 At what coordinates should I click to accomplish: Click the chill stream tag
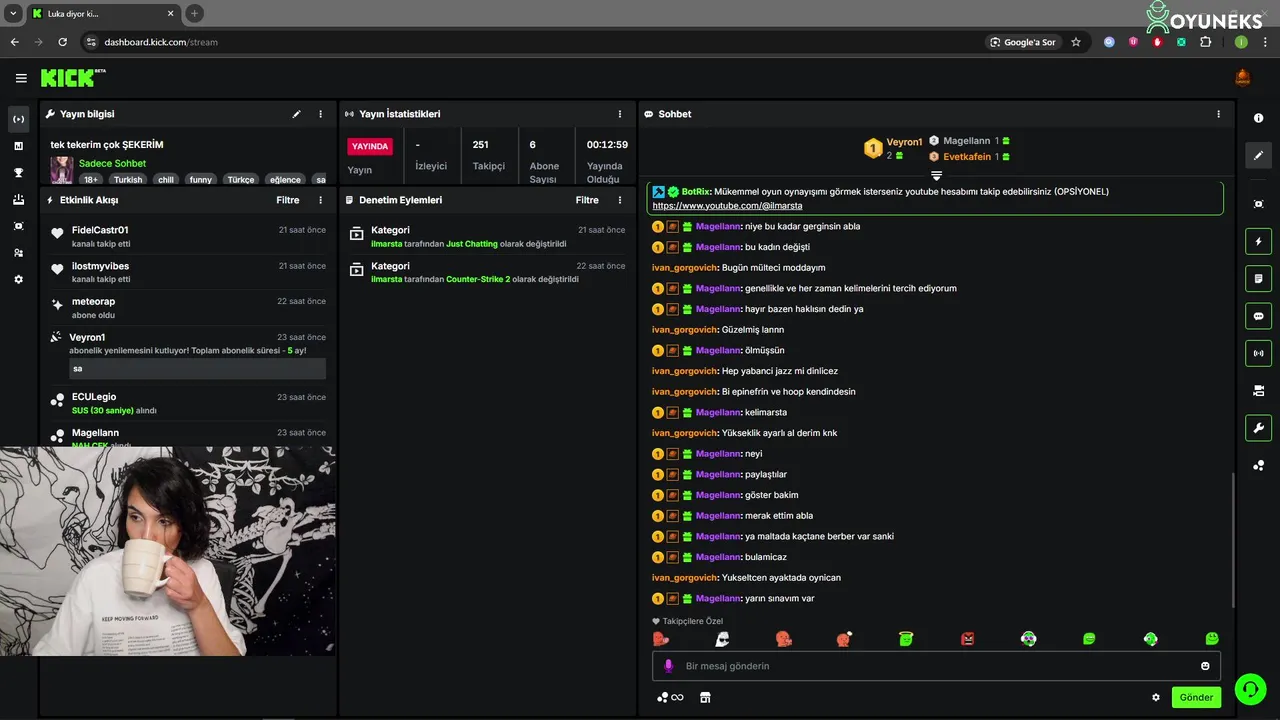coord(166,180)
